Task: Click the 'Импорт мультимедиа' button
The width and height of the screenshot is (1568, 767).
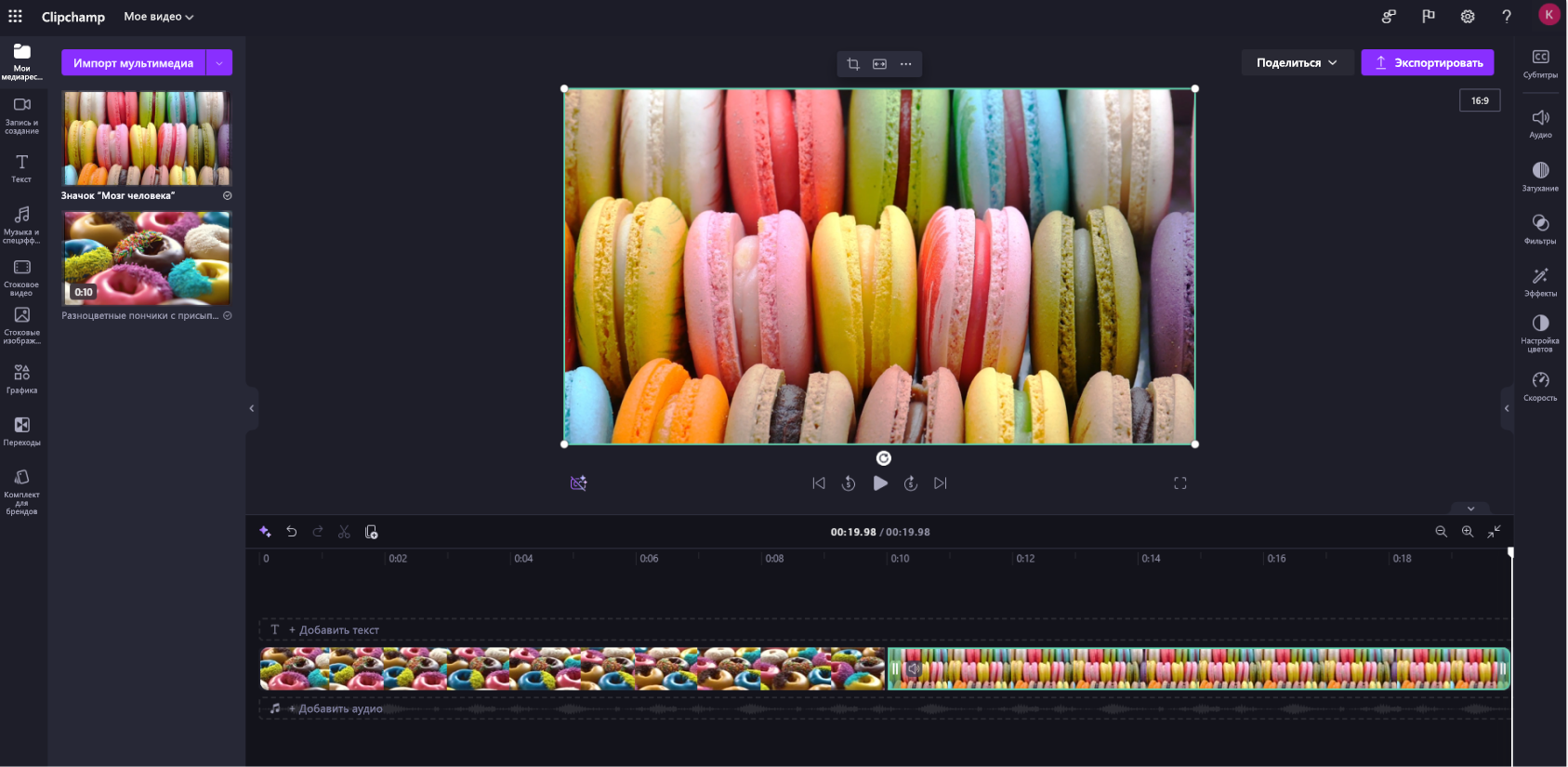Action: [134, 62]
